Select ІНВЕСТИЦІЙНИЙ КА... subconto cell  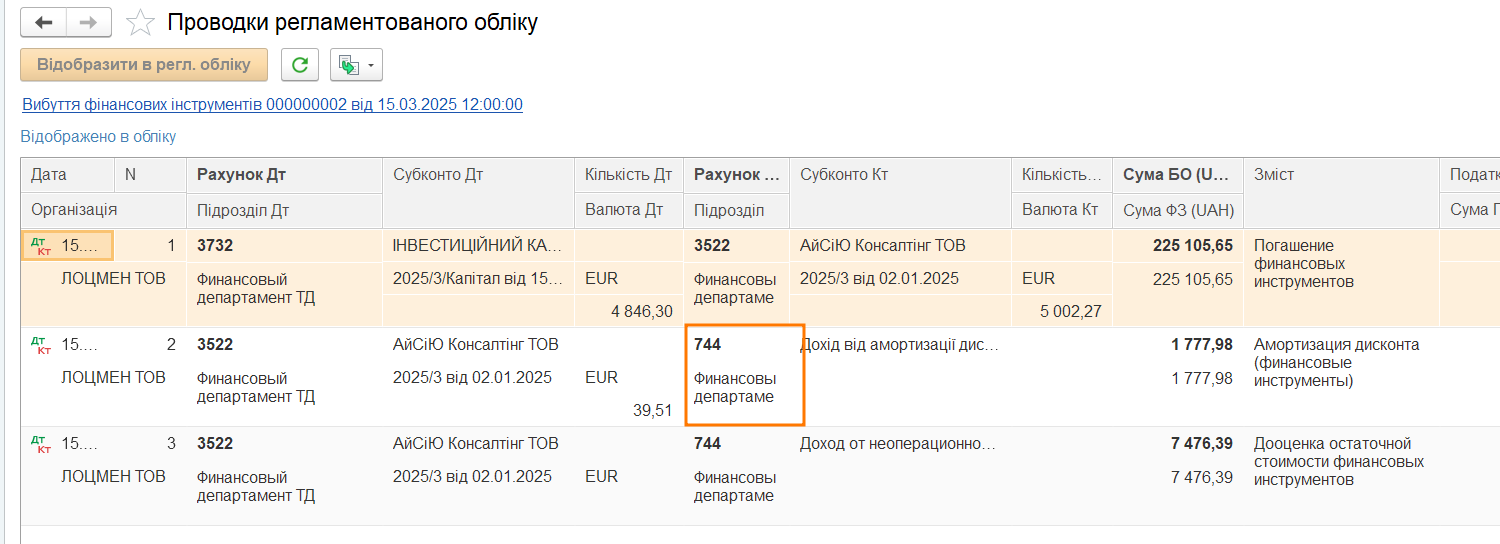click(478, 245)
